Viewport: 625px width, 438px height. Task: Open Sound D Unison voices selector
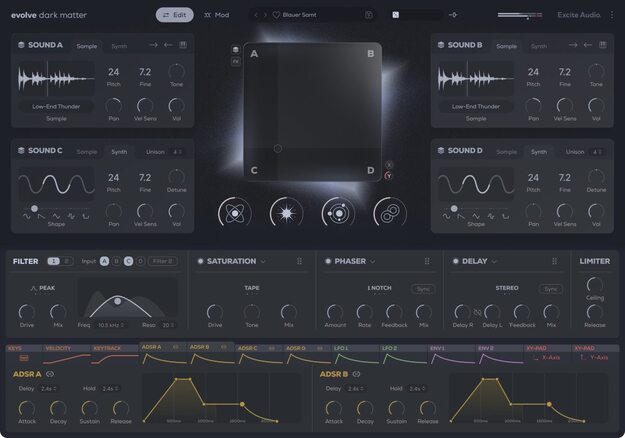tap(597, 152)
